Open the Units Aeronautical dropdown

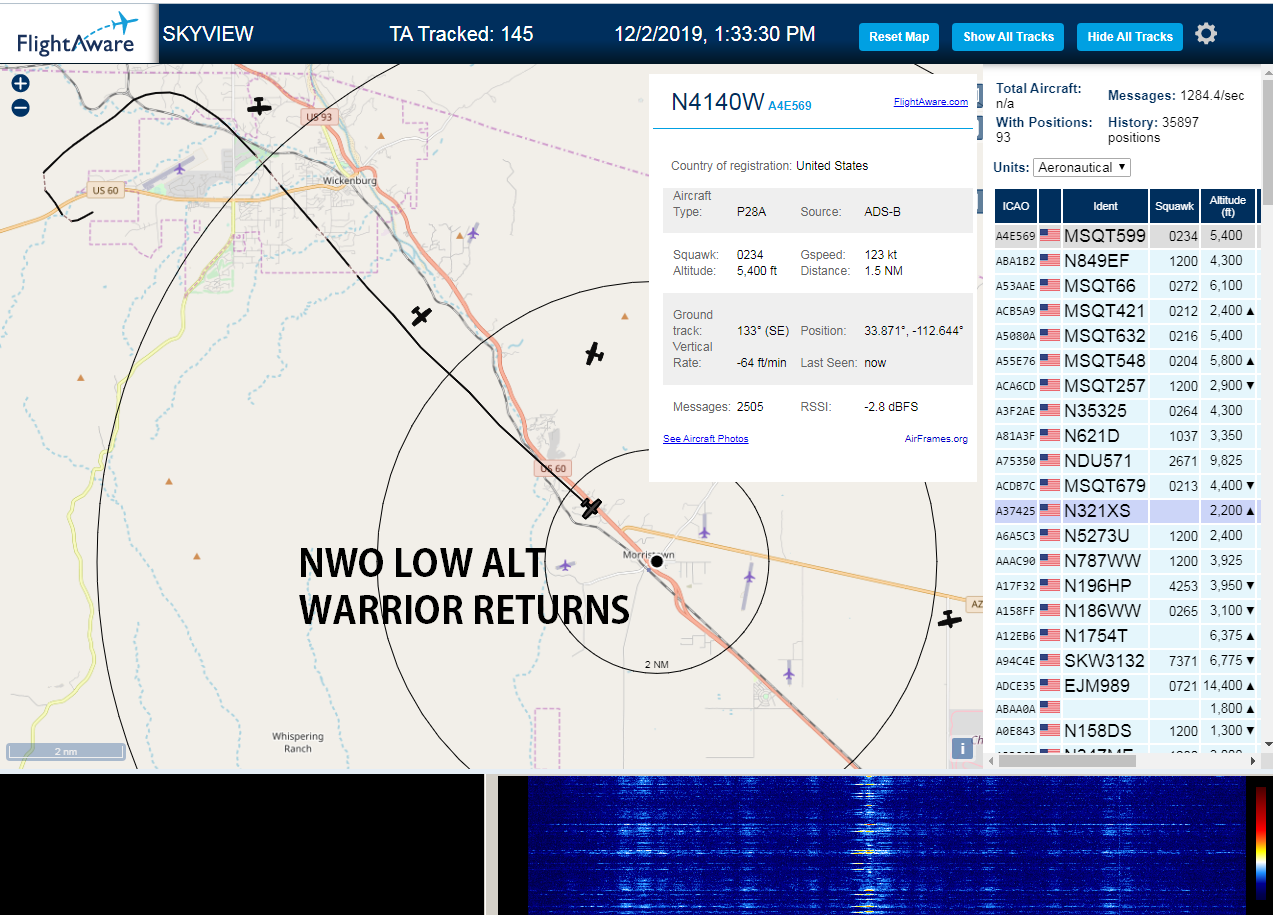(1082, 168)
